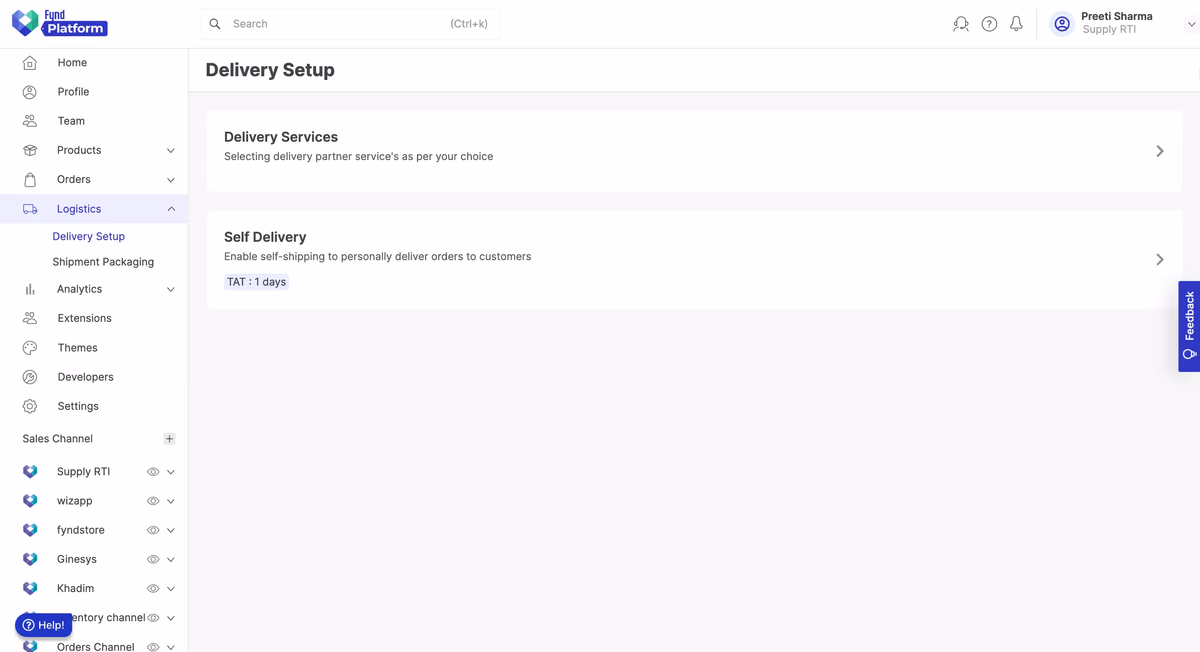Toggle visibility eye for Orders Channel
Viewport: 1200px width, 652px height.
pyautogui.click(x=153, y=647)
